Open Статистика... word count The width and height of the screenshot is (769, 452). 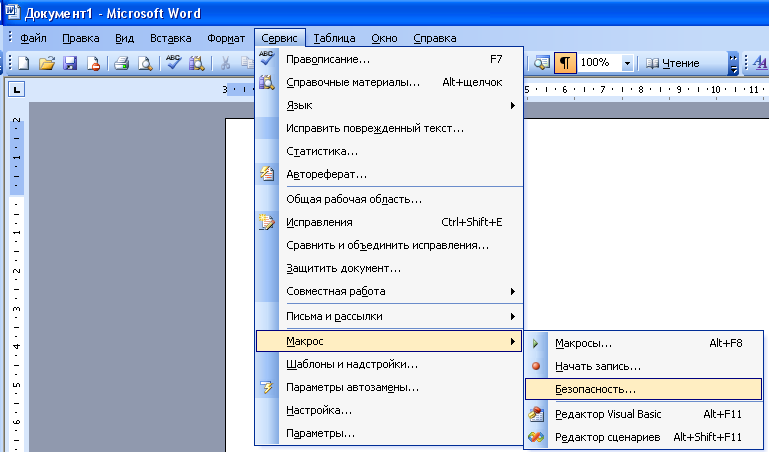(390, 151)
